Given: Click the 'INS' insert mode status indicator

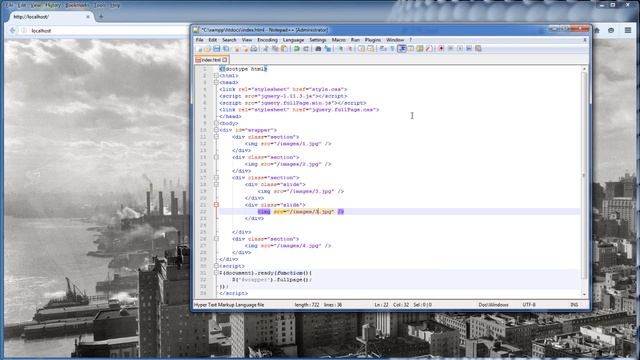Looking at the screenshot, I should pyautogui.click(x=574, y=305).
